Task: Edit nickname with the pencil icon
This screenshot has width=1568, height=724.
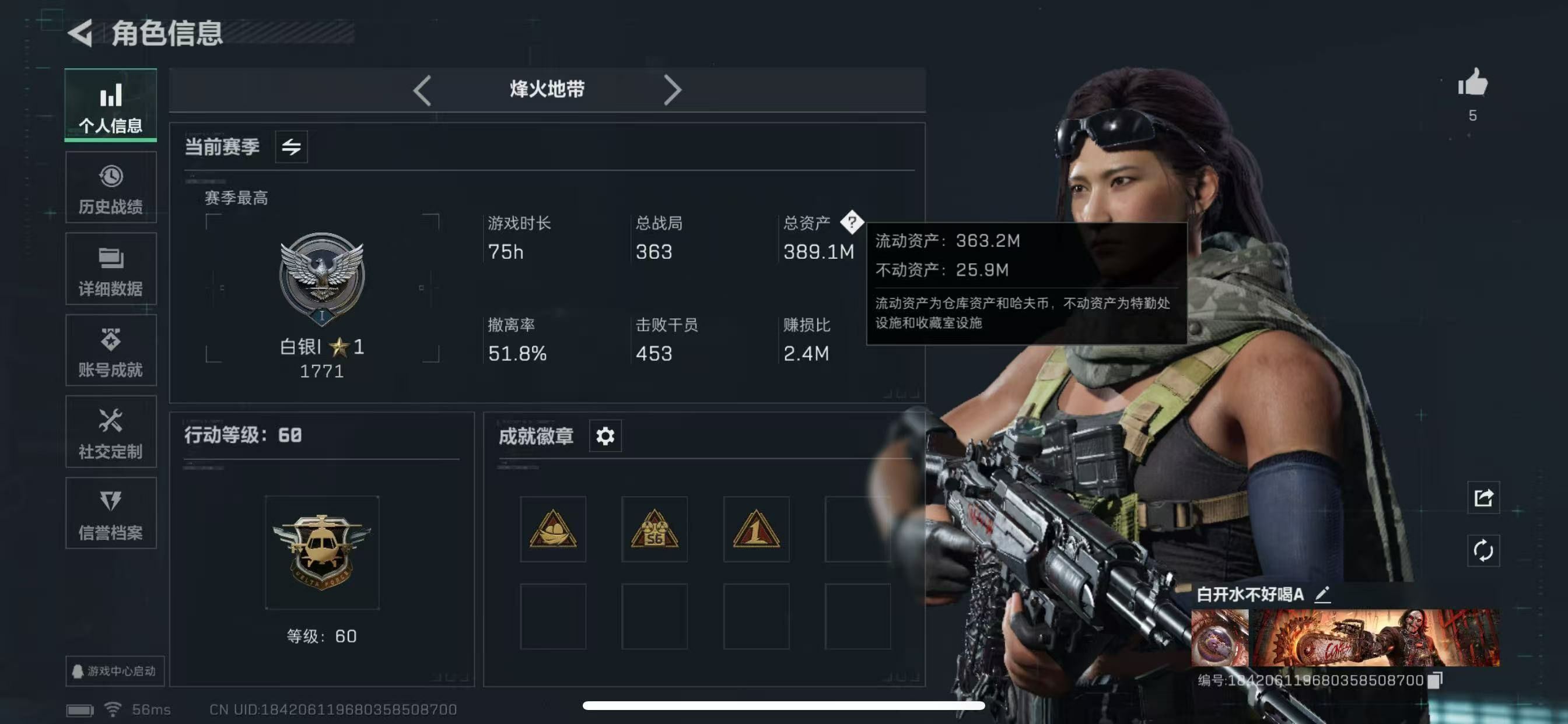Action: pos(1321,595)
